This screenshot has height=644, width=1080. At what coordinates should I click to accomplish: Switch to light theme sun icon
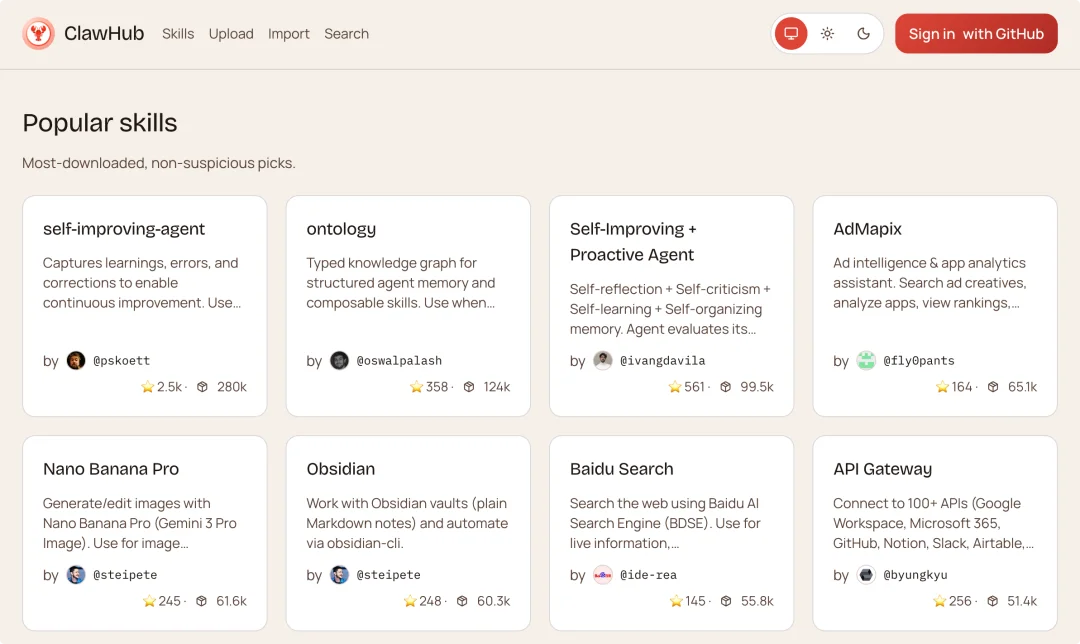[827, 34]
